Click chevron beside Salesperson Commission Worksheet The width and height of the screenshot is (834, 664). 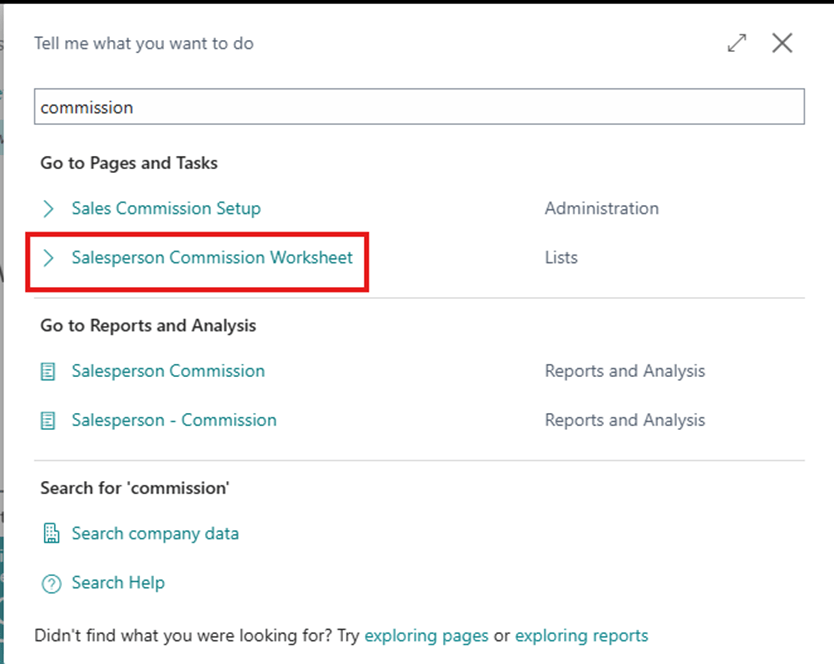[48, 258]
